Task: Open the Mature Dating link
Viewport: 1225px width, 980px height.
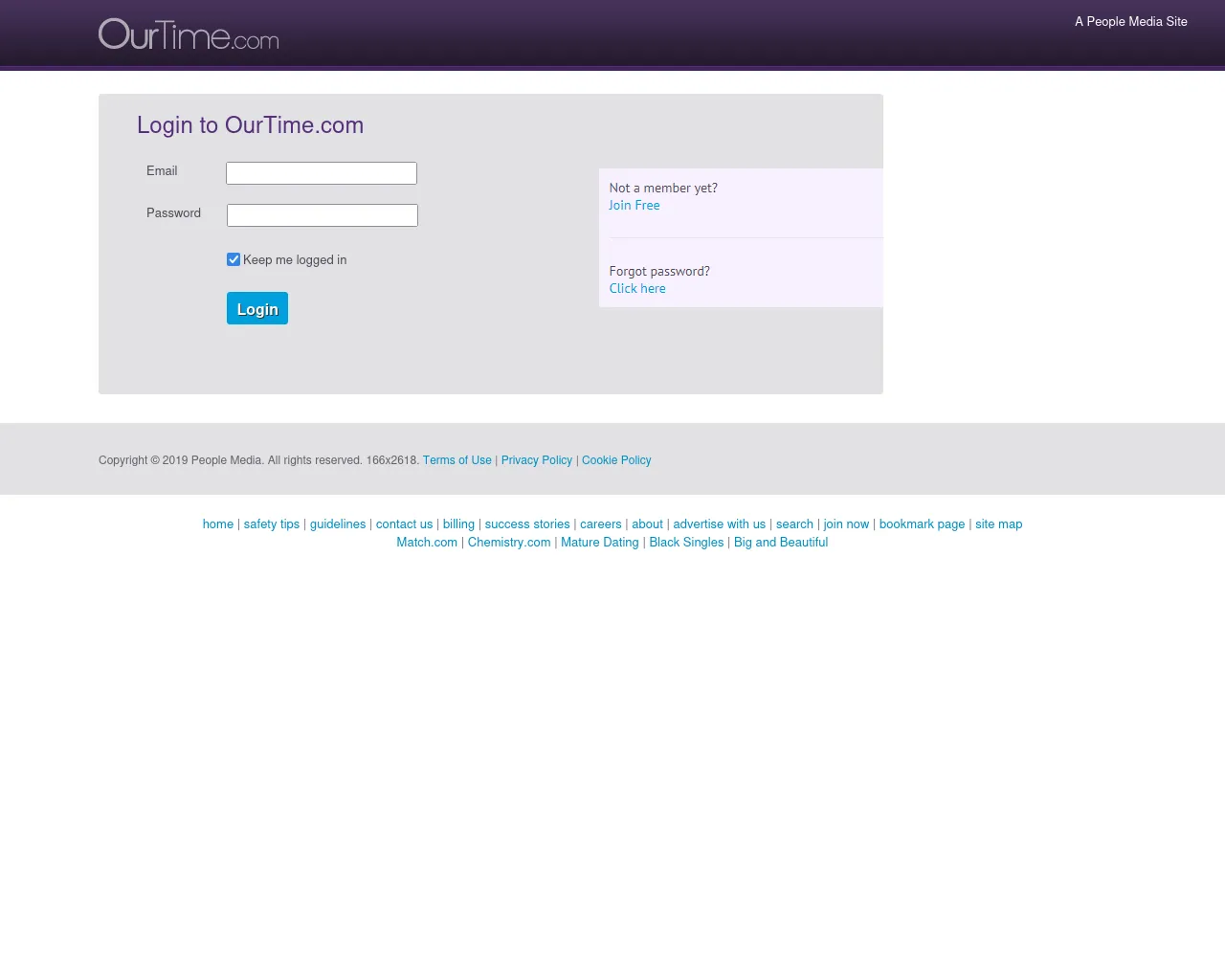Action: point(600,543)
